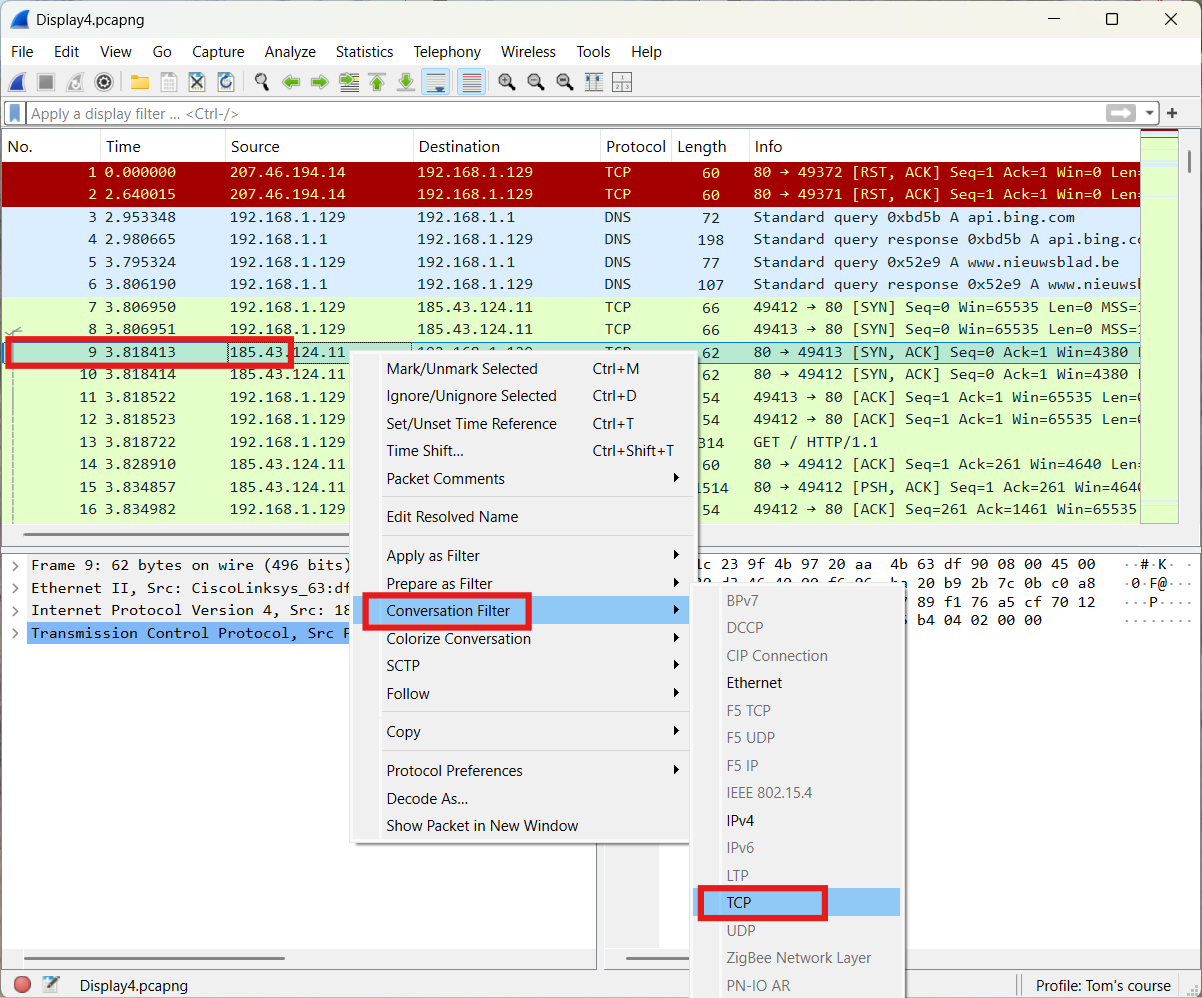
Task: Expand Transmission Control Protocol row
Action: click(x=15, y=633)
